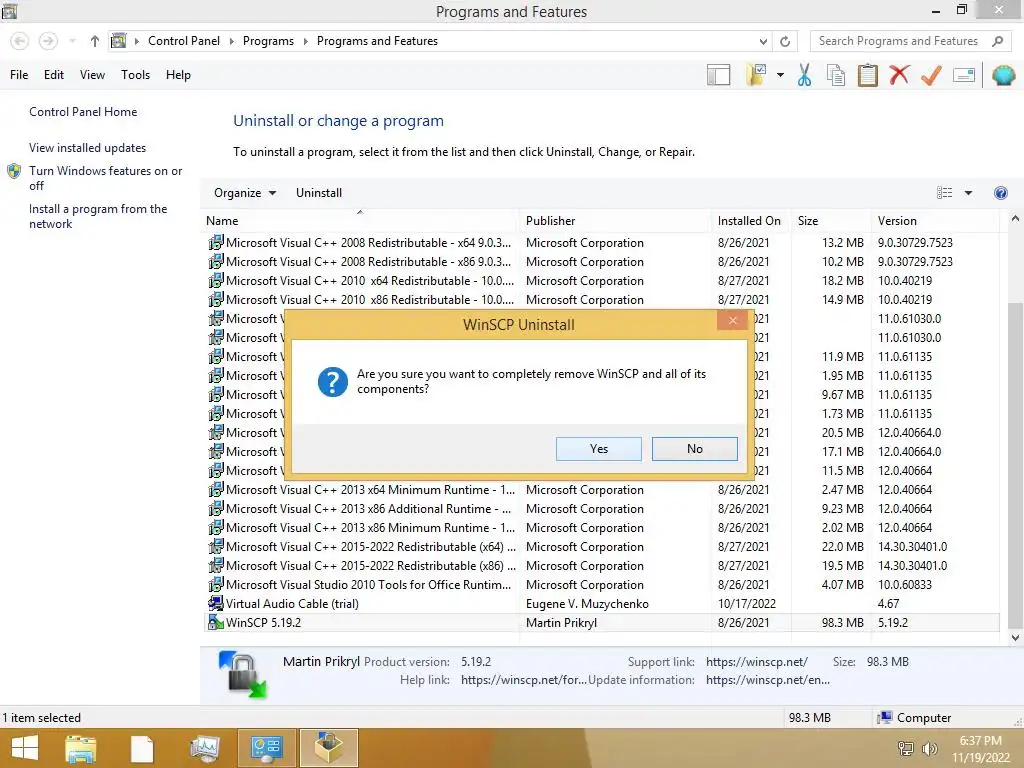The height and width of the screenshot is (768, 1024).
Task: Click Control Panel in breadcrumb path
Action: point(184,41)
